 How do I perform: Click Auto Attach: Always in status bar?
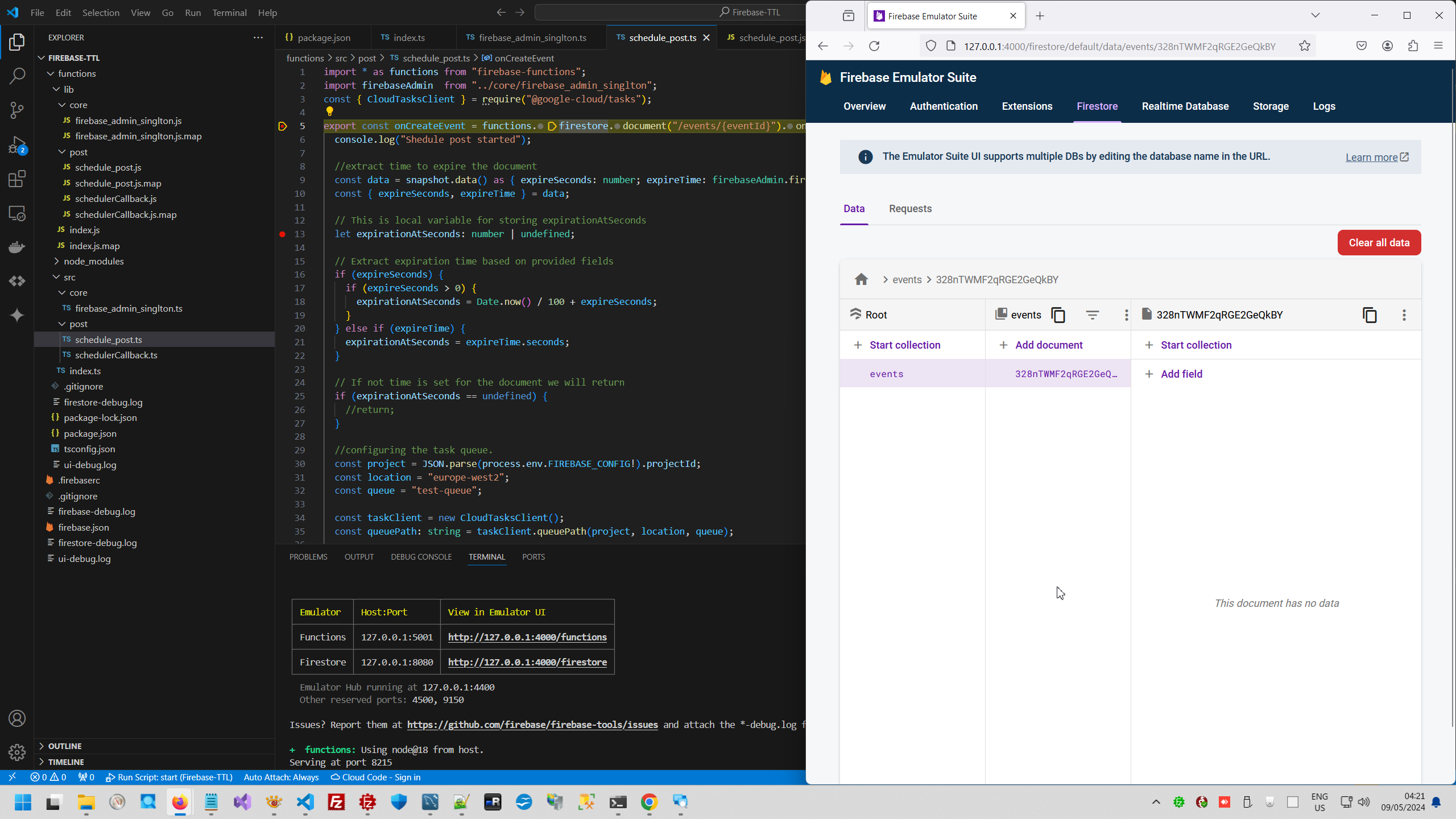coord(281,777)
